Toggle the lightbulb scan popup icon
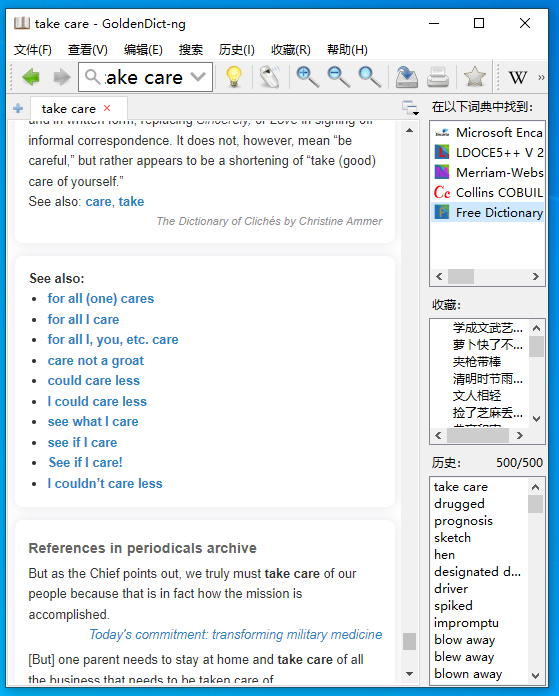Screen dimensions: 559x696 [234, 77]
